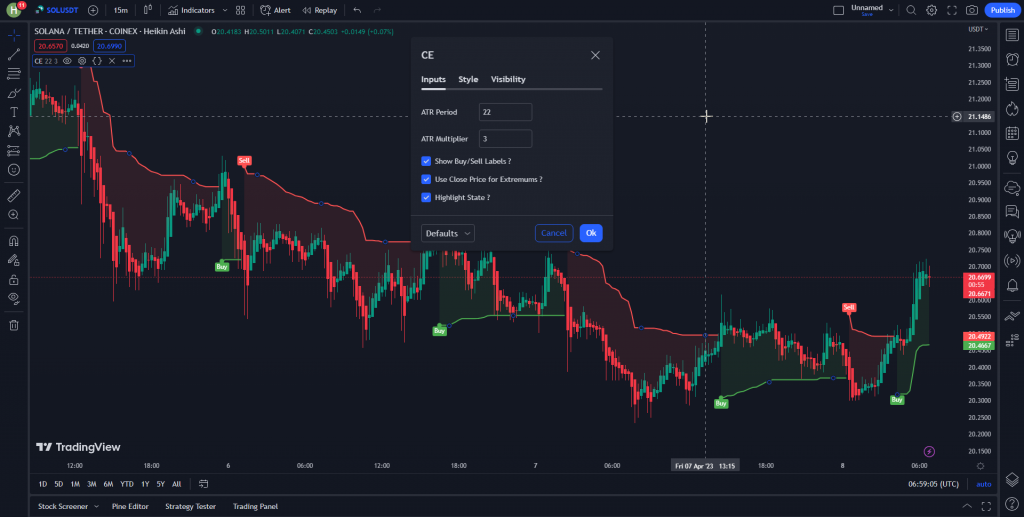This screenshot has width=1024, height=517.
Task: Open the emoji icons tool
Action: tap(14, 170)
